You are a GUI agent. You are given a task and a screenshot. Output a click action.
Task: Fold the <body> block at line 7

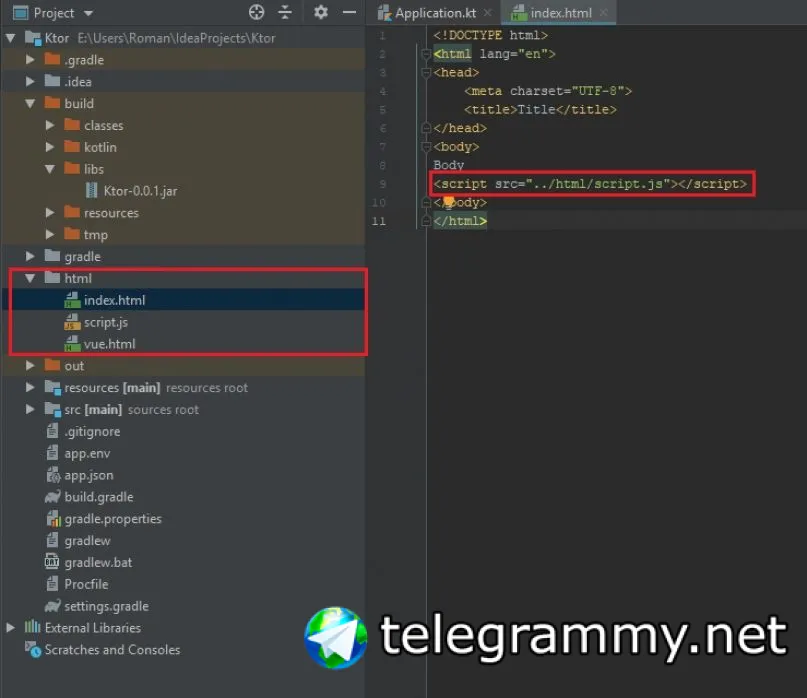(x=426, y=147)
